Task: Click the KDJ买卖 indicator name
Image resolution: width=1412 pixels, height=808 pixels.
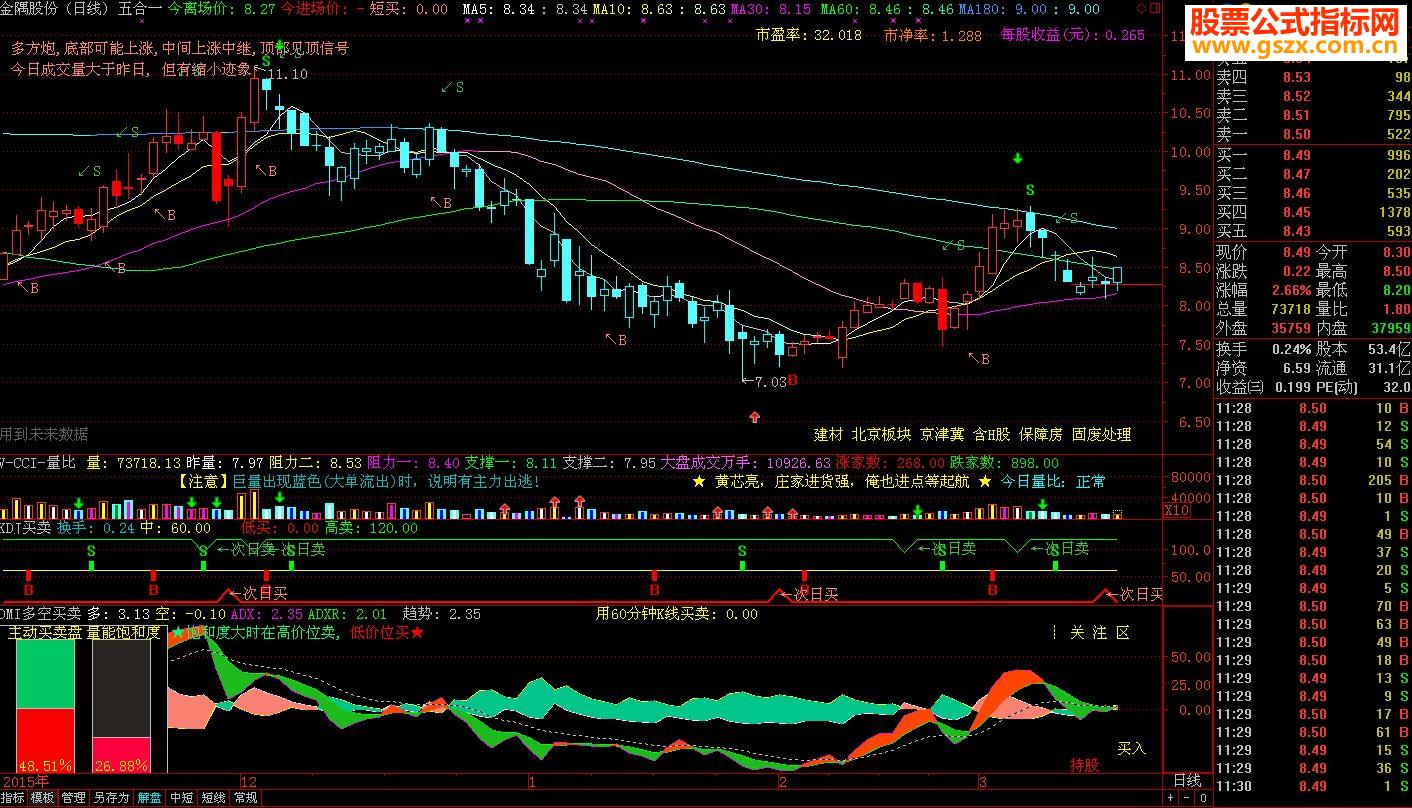Action: (26, 528)
